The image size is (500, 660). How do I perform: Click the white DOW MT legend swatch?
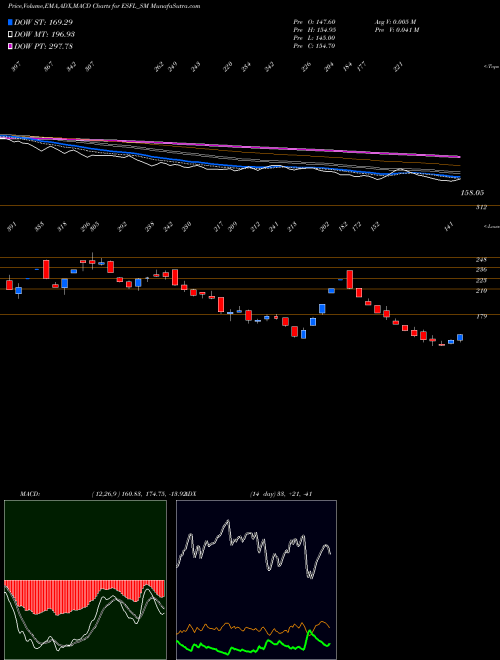tap(10, 34)
